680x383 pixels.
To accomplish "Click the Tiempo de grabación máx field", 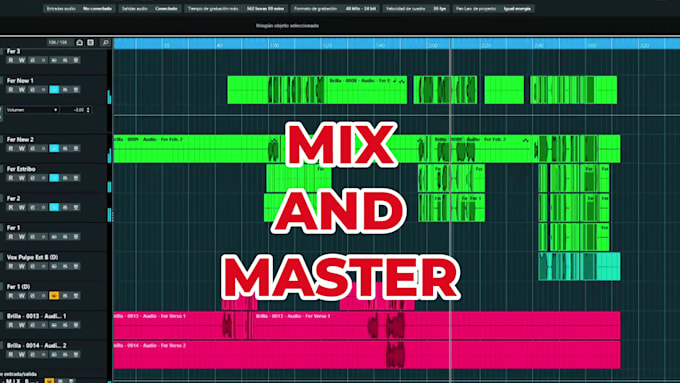I will [x=236, y=9].
